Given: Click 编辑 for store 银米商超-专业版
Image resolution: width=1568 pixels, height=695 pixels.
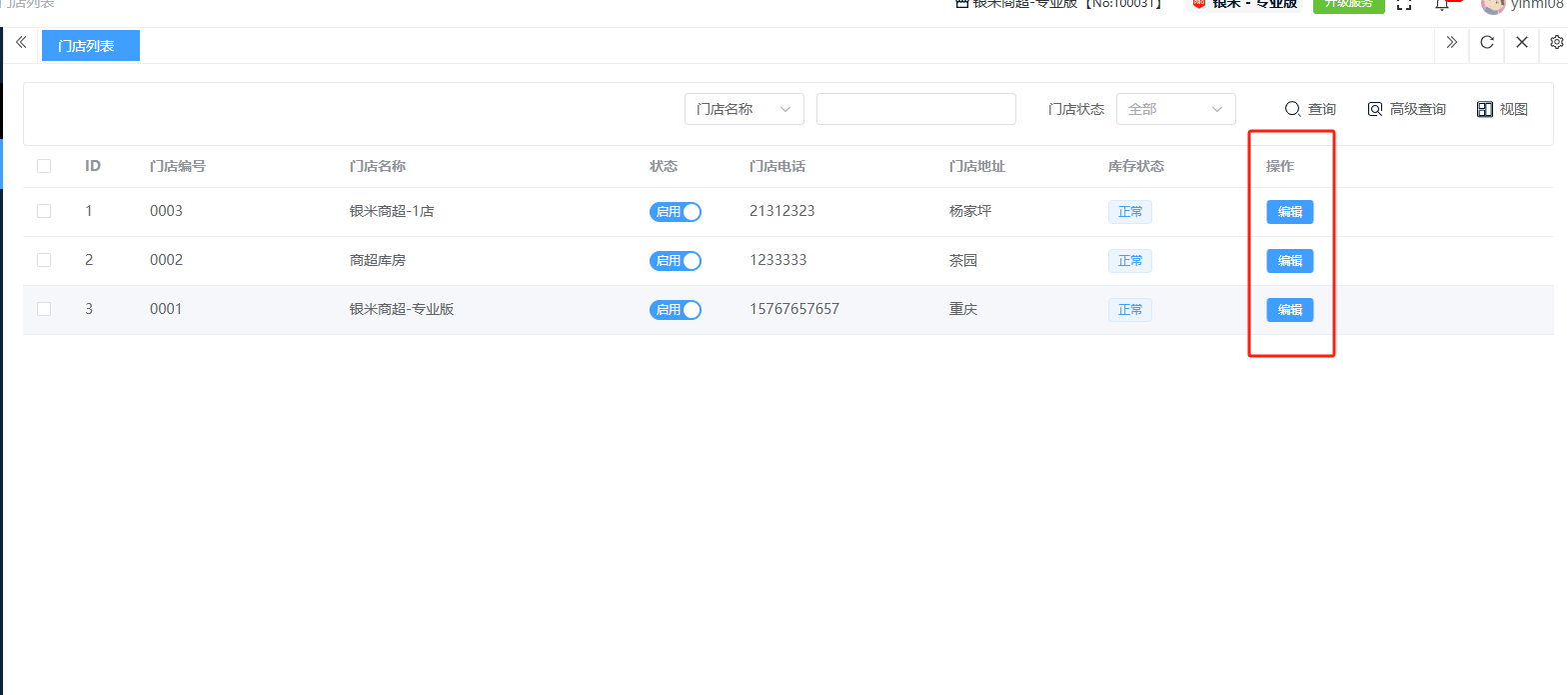Looking at the screenshot, I should (x=1289, y=310).
